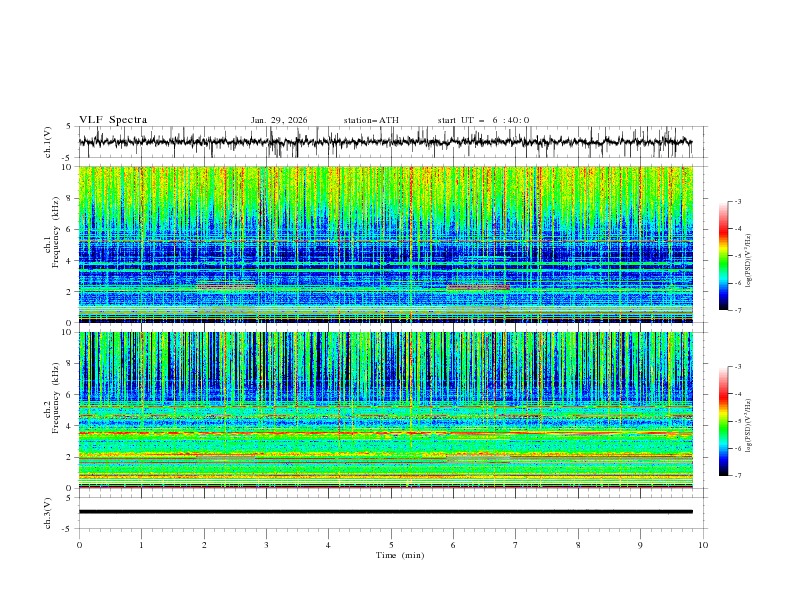
Task: Click the 'VLF Spectra' title text
Action: pyautogui.click(x=113, y=120)
